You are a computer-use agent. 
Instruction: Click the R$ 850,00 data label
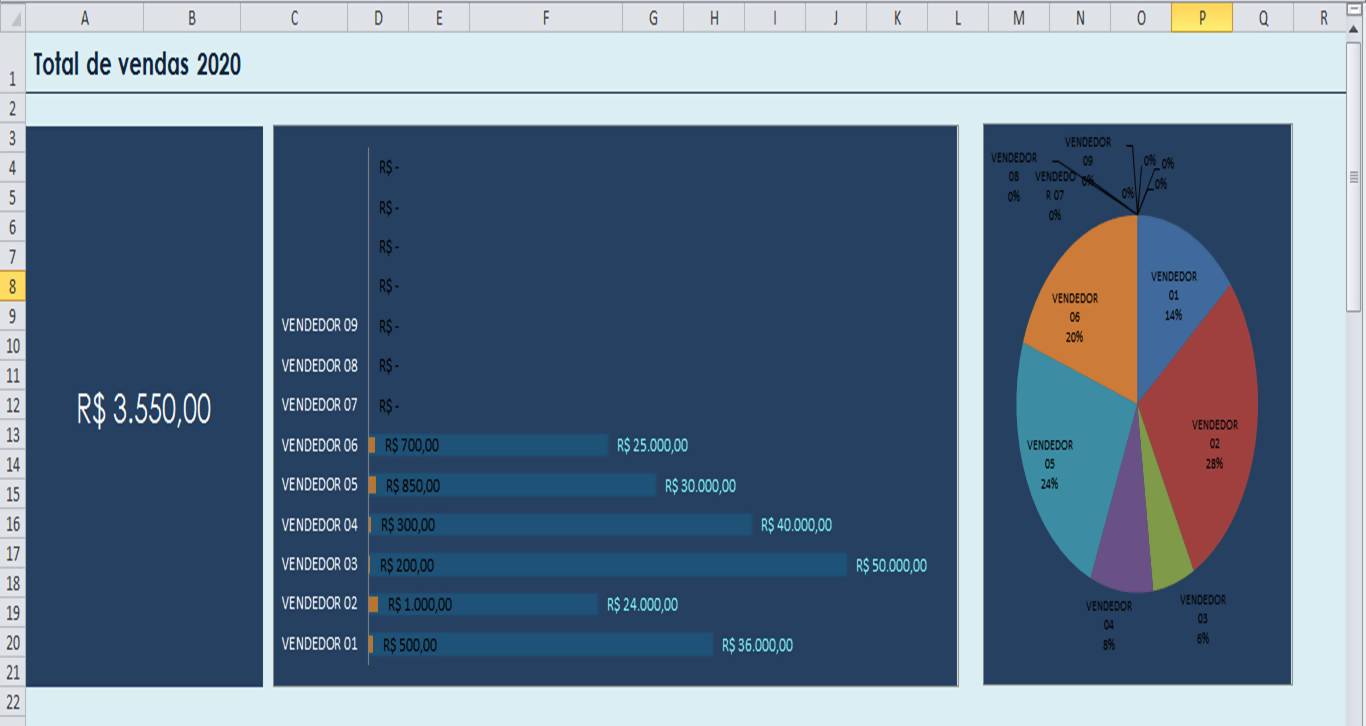click(x=413, y=486)
